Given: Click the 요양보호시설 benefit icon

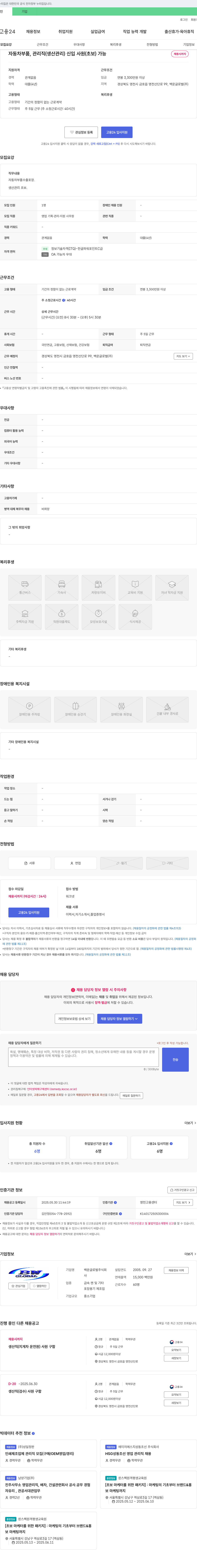Looking at the screenshot, I should (x=98, y=617).
